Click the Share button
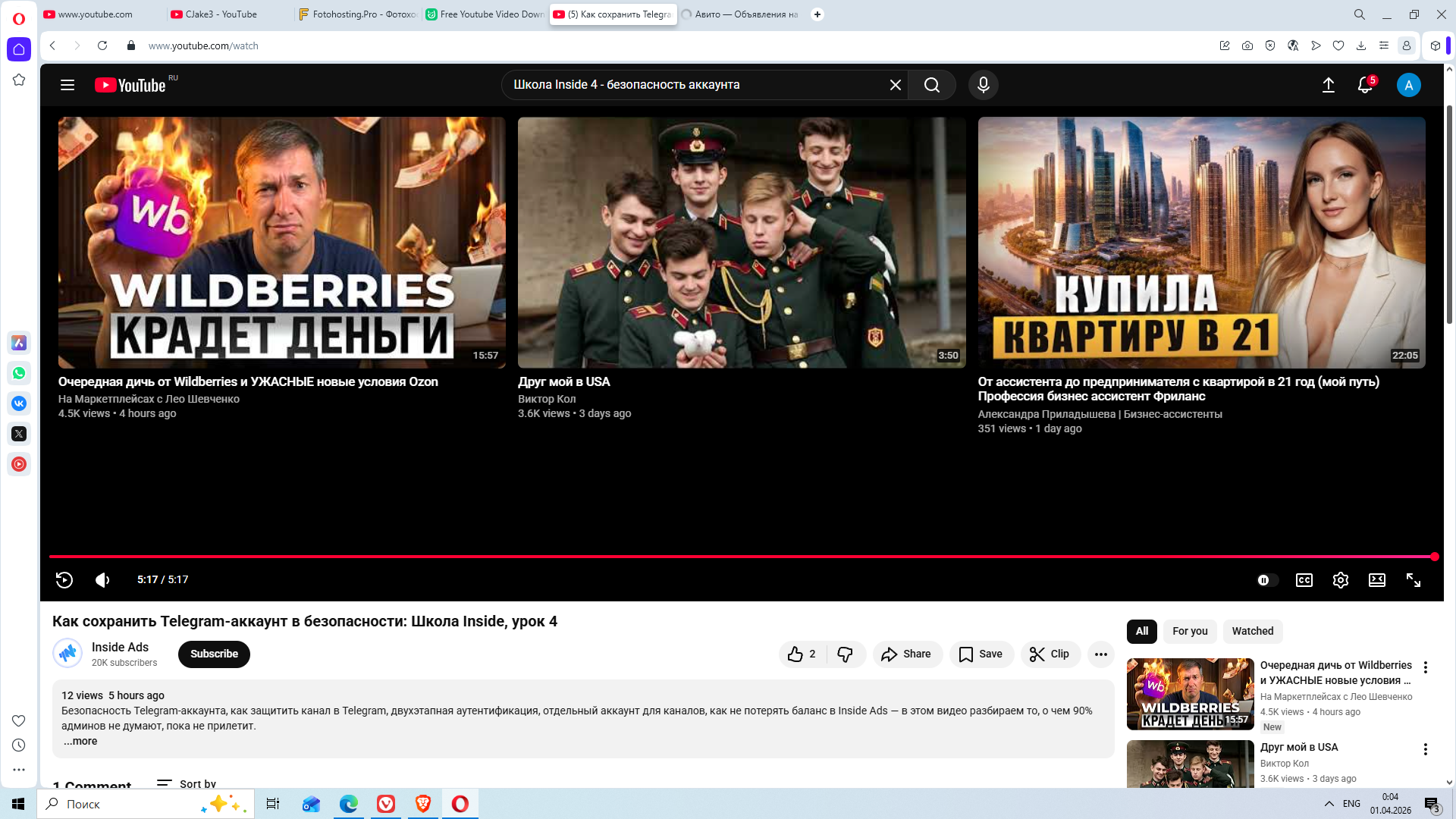The height and width of the screenshot is (819, 1456). pyautogui.click(x=907, y=654)
